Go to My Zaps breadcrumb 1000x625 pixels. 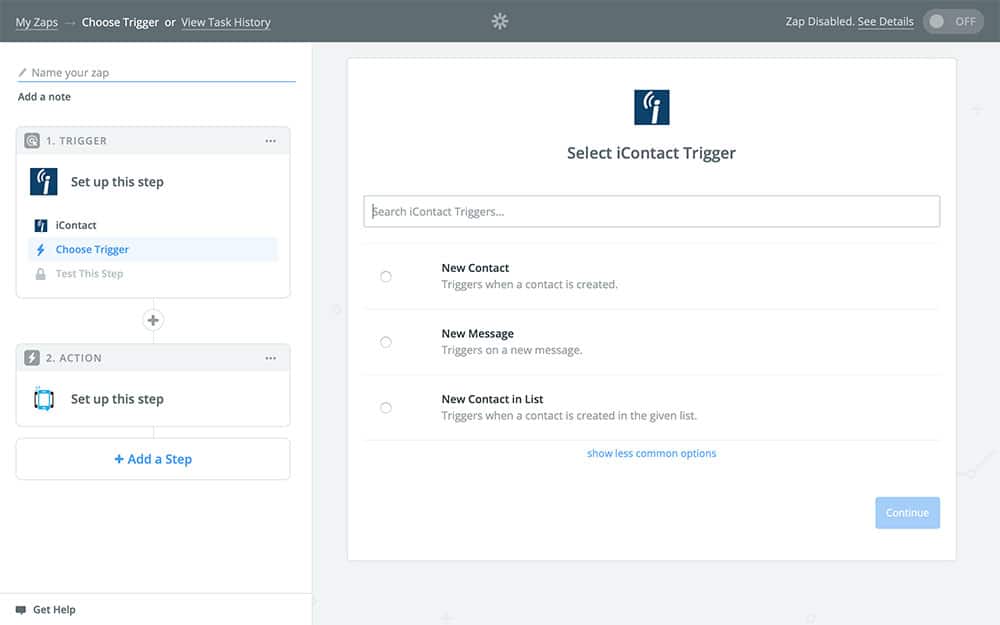tap(36, 22)
